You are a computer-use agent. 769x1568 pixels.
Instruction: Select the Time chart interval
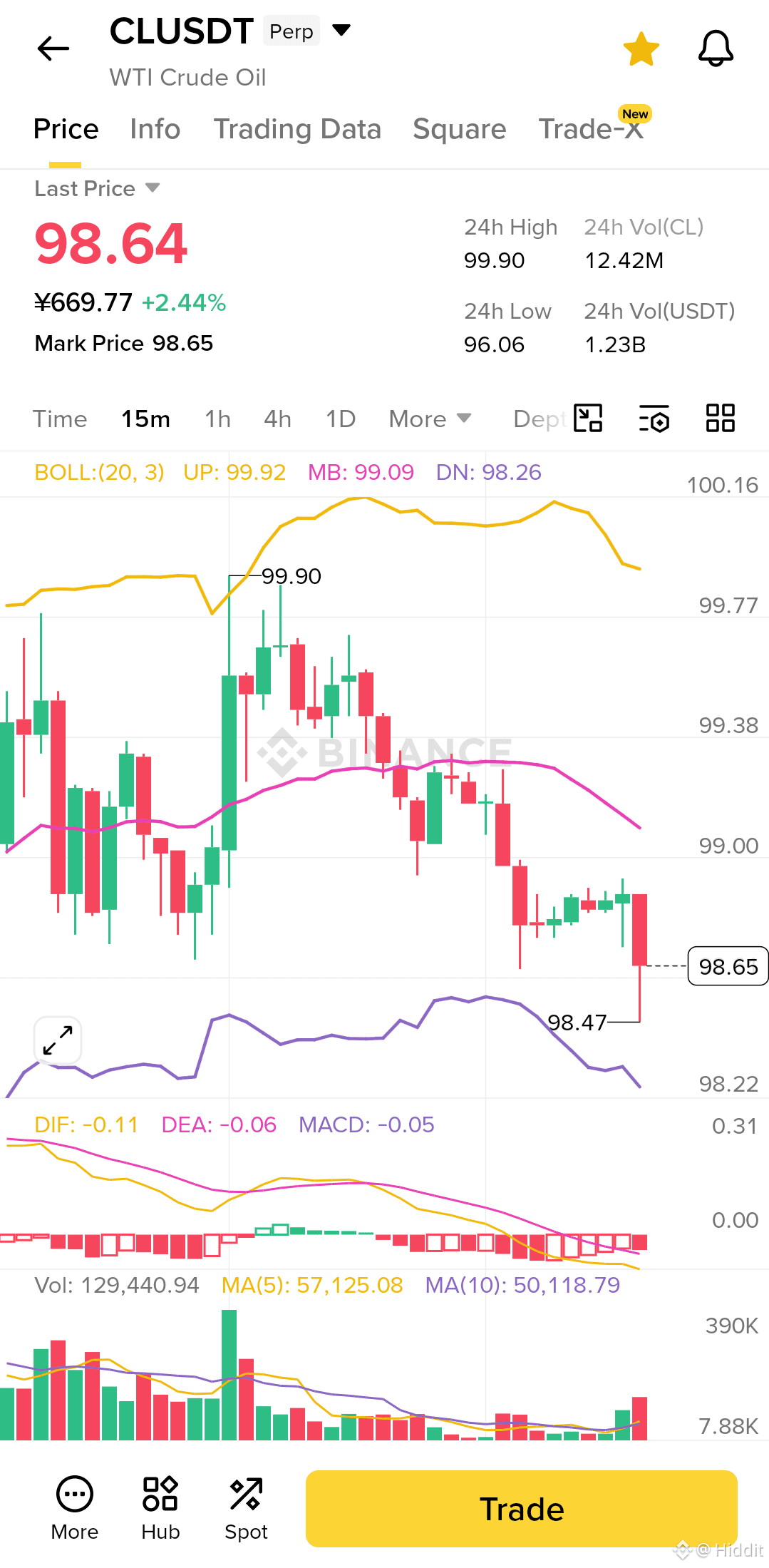pos(60,419)
